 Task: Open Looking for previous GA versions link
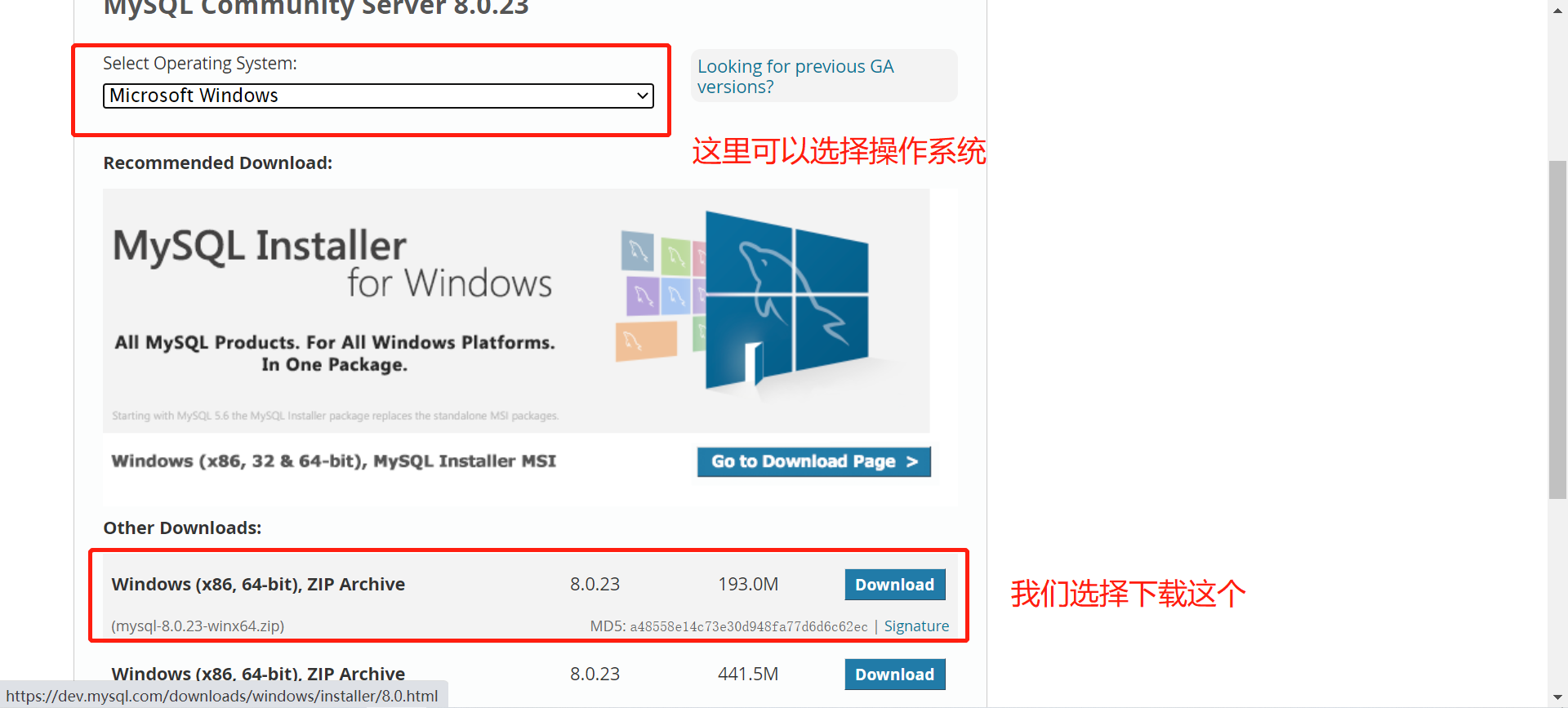pyautogui.click(x=795, y=76)
